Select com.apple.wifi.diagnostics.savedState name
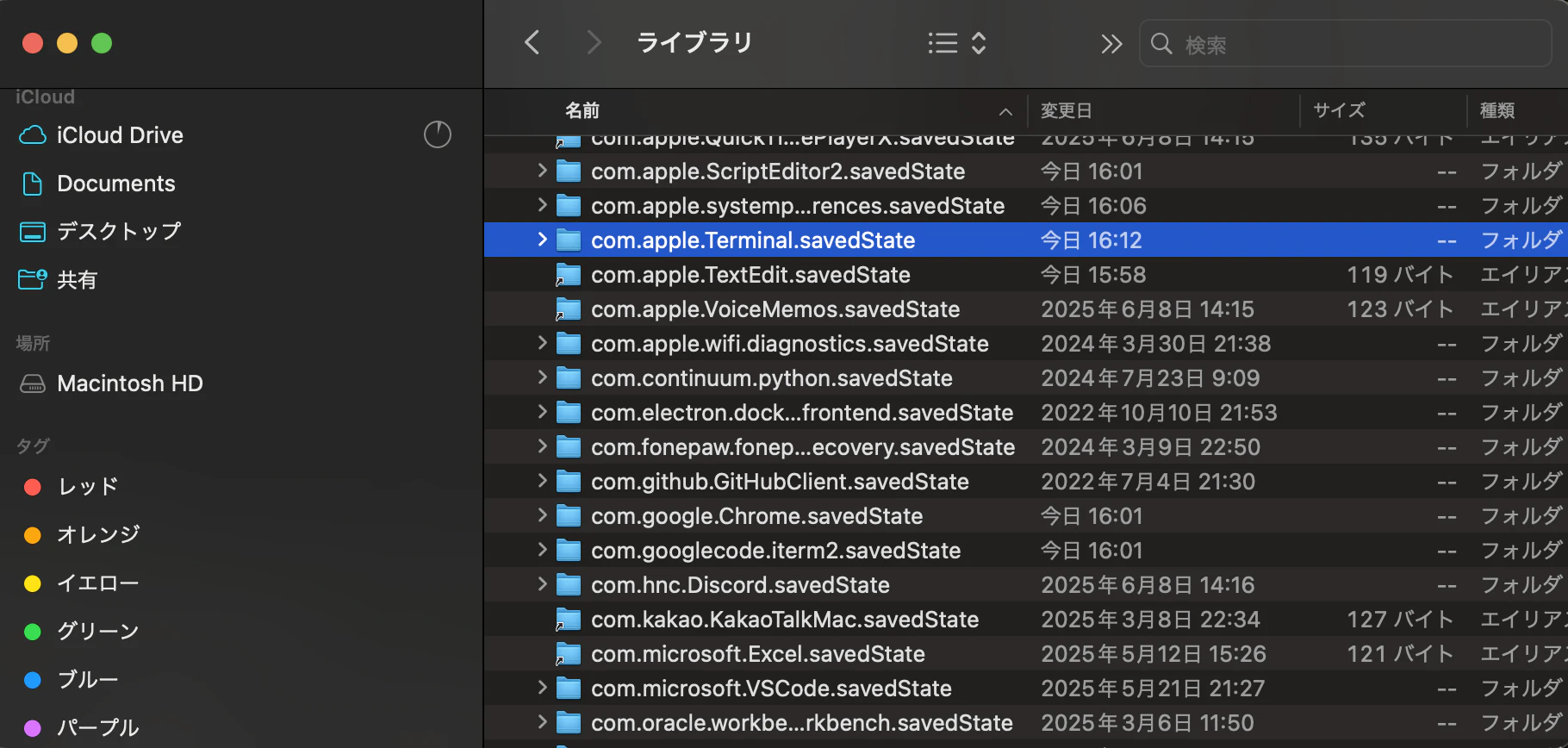The width and height of the screenshot is (1568, 748). pos(790,344)
